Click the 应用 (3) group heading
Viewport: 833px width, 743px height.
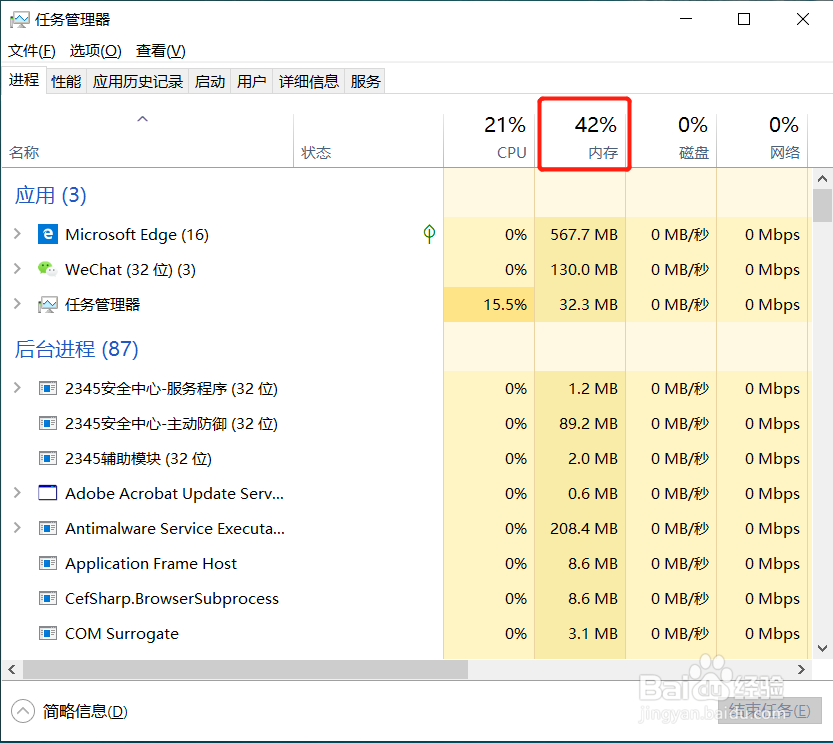coord(50,195)
